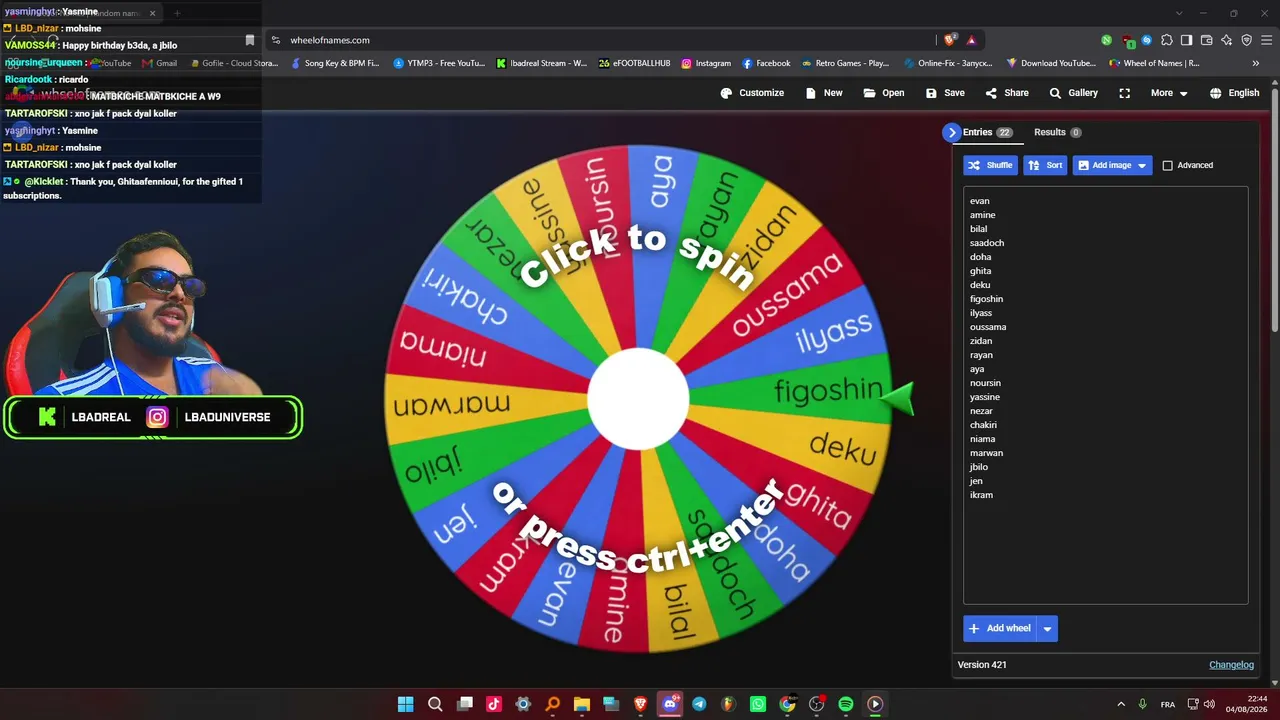This screenshot has height=720, width=1280.
Task: Open Leo AI sparkle icon
Action: (x=1226, y=40)
